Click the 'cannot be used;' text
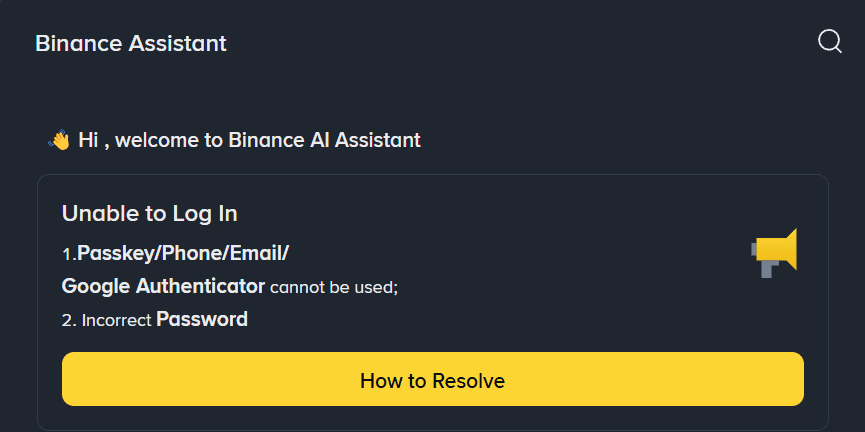Viewport: 865px width, 432px height. click(x=334, y=288)
